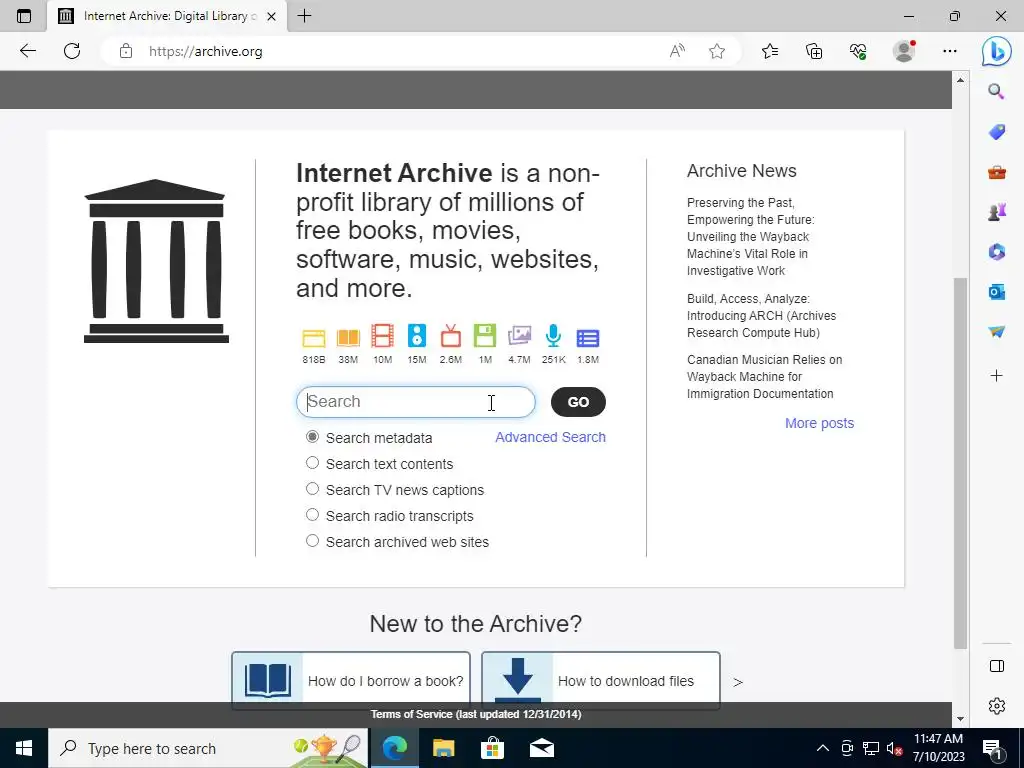This screenshot has width=1024, height=768.
Task: Show hidden system tray icons chevron
Action: (823, 748)
